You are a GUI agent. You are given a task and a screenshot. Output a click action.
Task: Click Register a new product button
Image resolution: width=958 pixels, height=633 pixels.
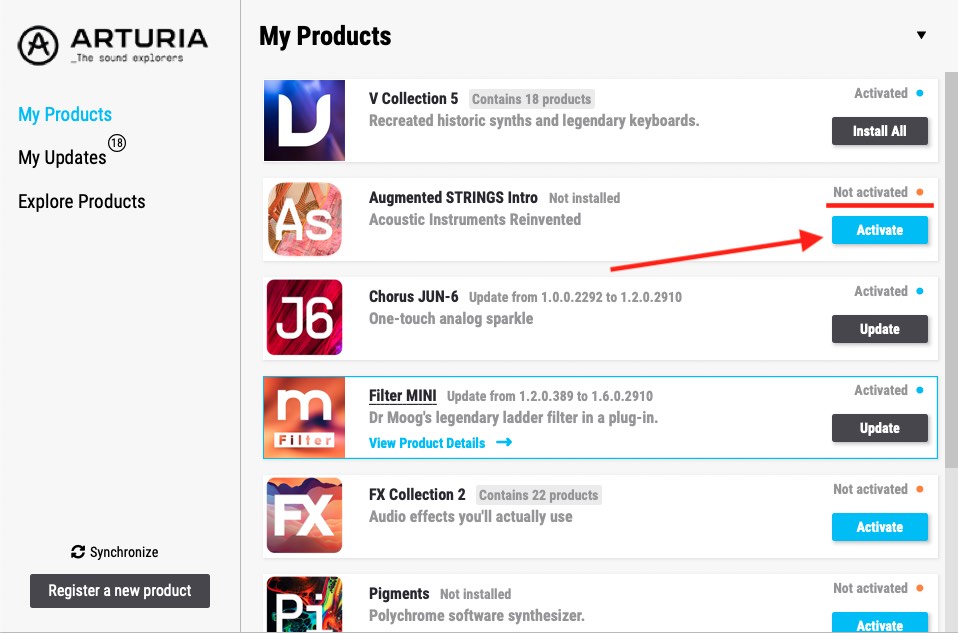coord(120,591)
